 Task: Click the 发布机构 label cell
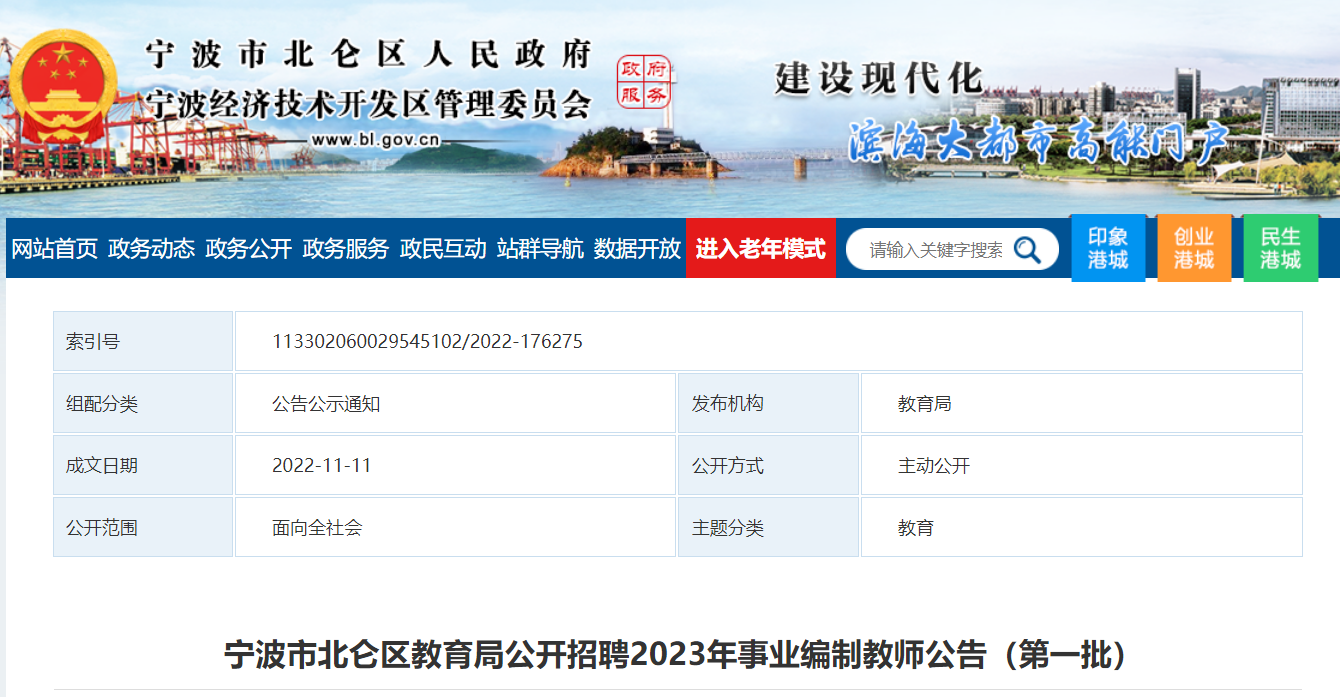pos(768,403)
